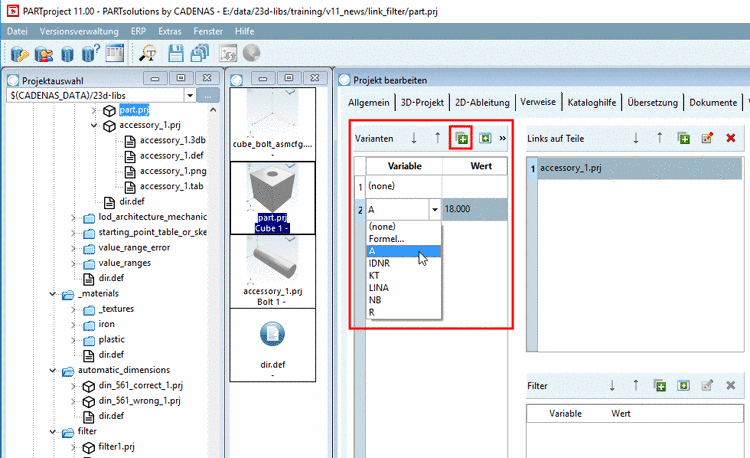Image resolution: width=750 pixels, height=458 pixels.
Task: Delete link with red X icon
Action: coord(730,138)
